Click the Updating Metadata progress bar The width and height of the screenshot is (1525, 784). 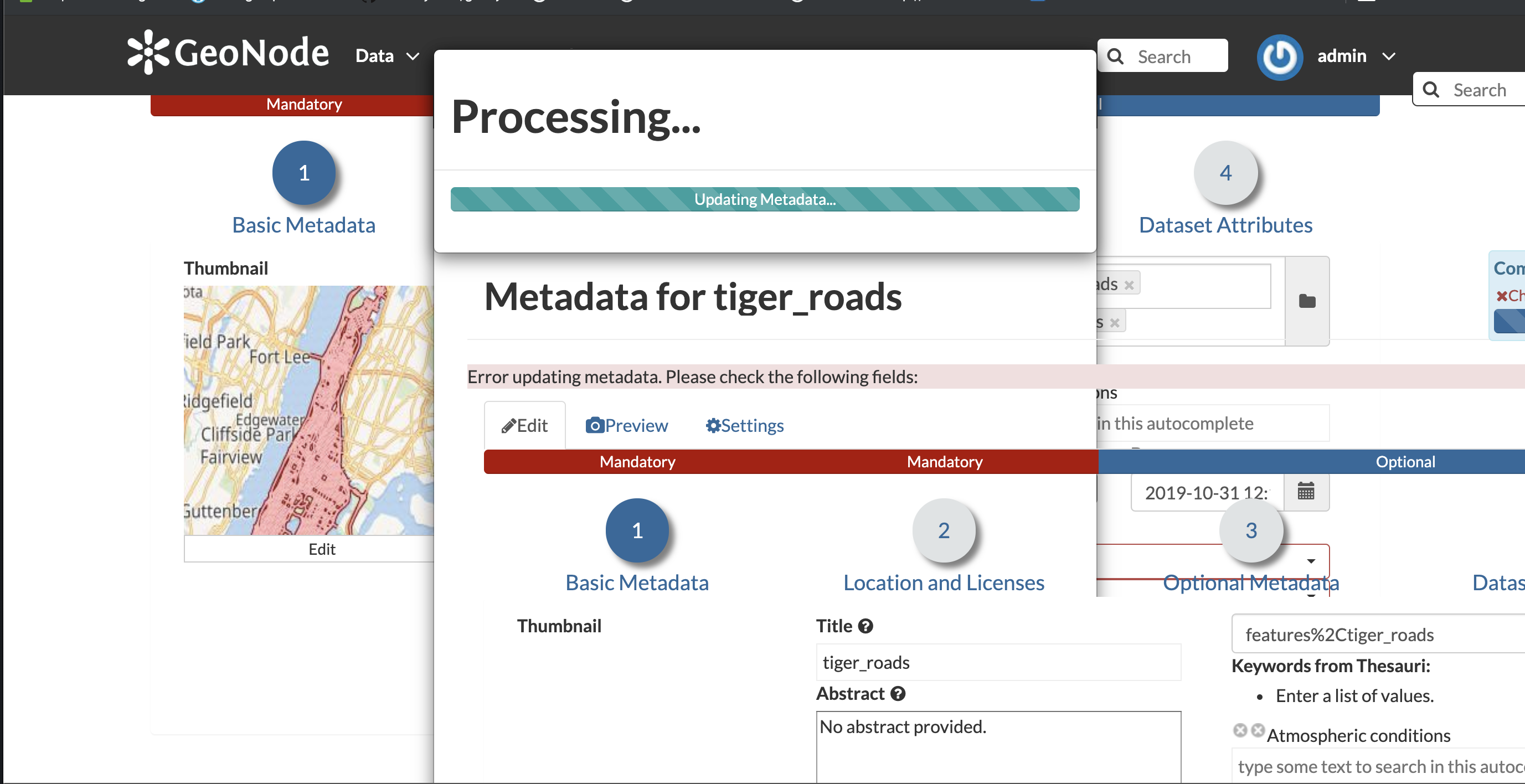click(x=765, y=199)
